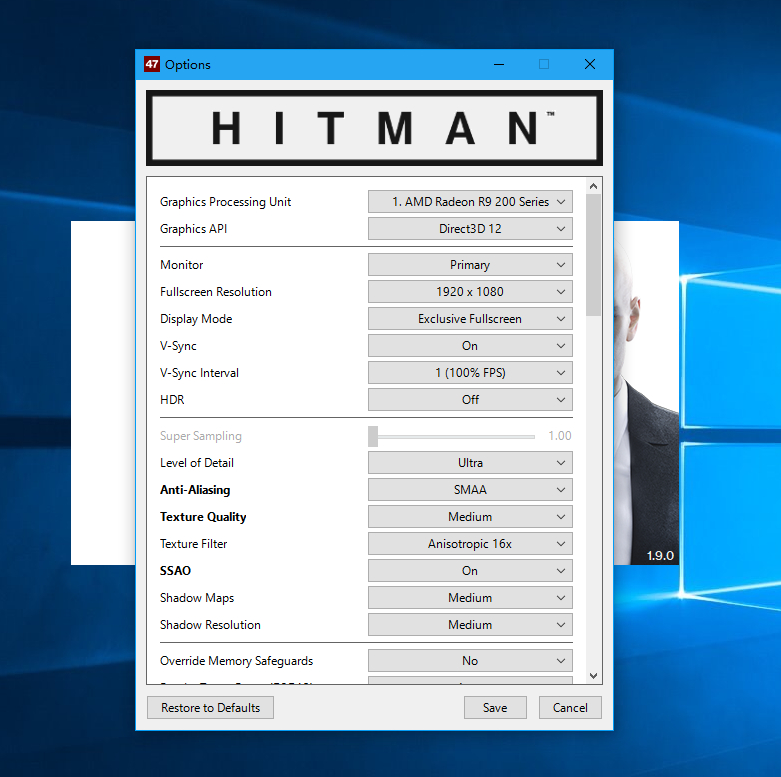The image size is (781, 777).
Task: Click the Cancel button
Action: [x=570, y=708]
